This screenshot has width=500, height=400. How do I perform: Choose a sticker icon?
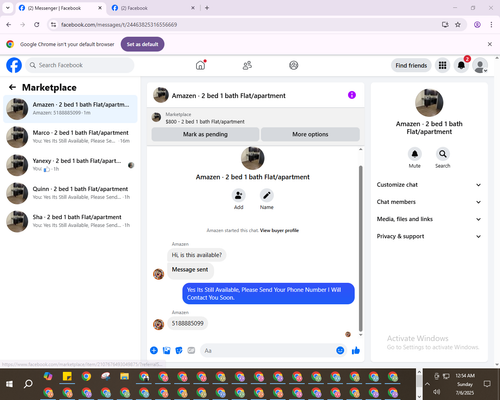click(179, 350)
